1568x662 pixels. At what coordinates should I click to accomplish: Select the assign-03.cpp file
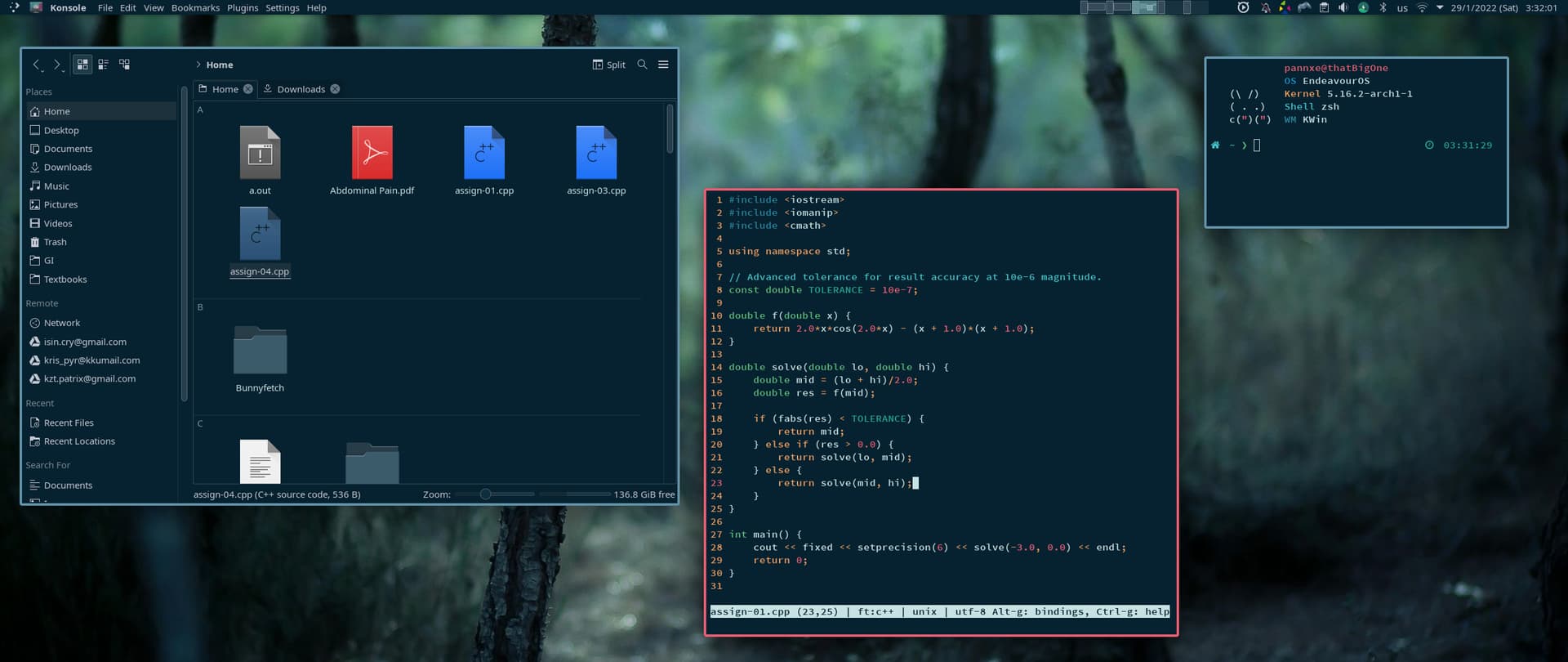(x=596, y=154)
